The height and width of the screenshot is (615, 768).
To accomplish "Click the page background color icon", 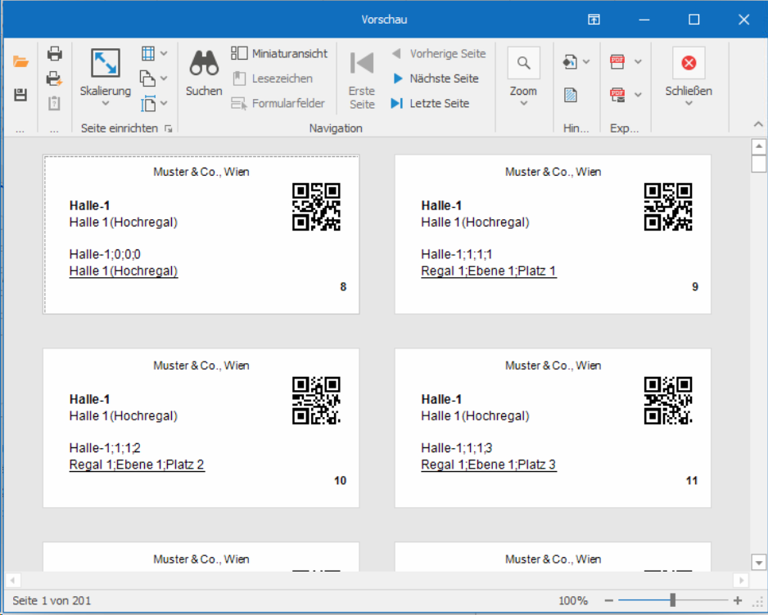I will (570, 62).
